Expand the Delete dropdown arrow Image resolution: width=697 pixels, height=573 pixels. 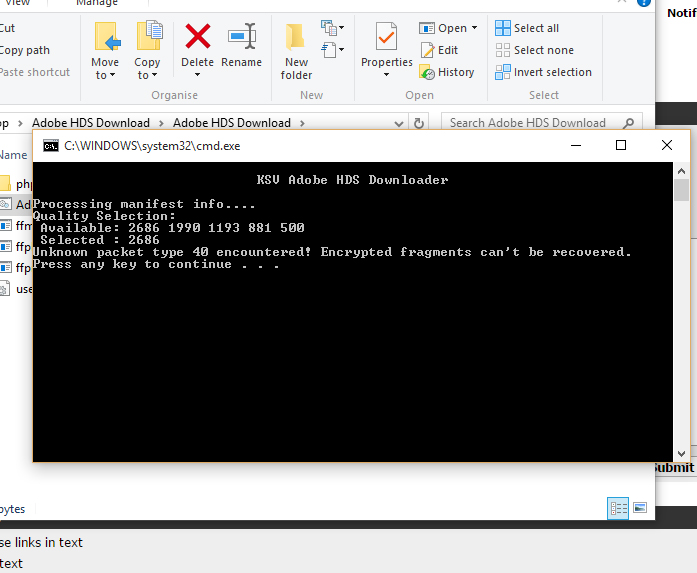(197, 75)
